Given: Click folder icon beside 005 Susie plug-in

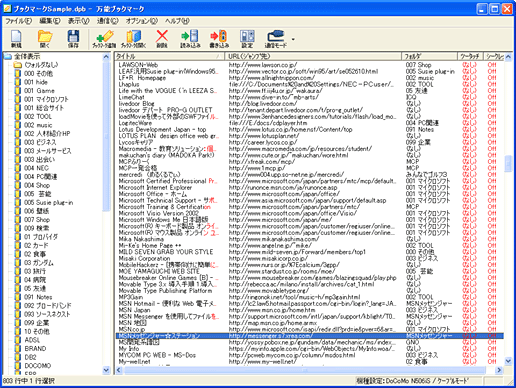Looking at the screenshot, I should point(18,202).
